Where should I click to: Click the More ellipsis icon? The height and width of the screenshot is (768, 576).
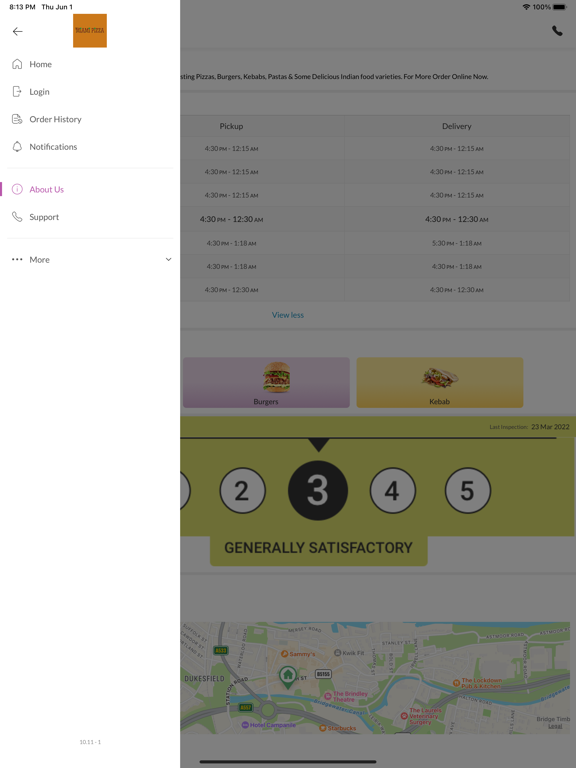coord(17,259)
